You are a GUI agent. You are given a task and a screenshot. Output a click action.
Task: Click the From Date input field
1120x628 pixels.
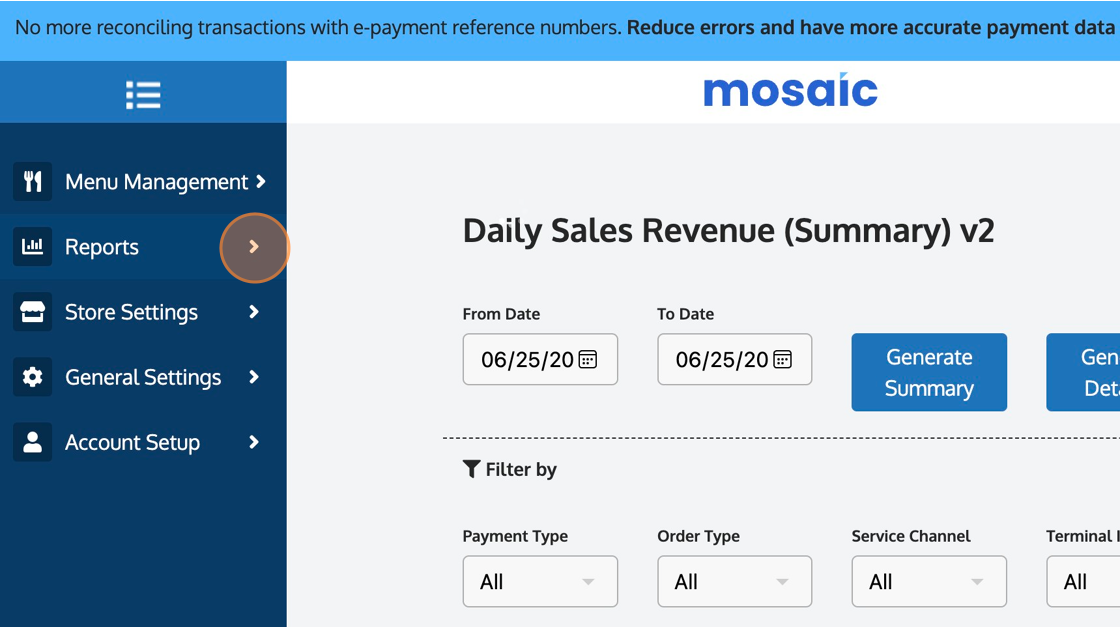point(527,359)
